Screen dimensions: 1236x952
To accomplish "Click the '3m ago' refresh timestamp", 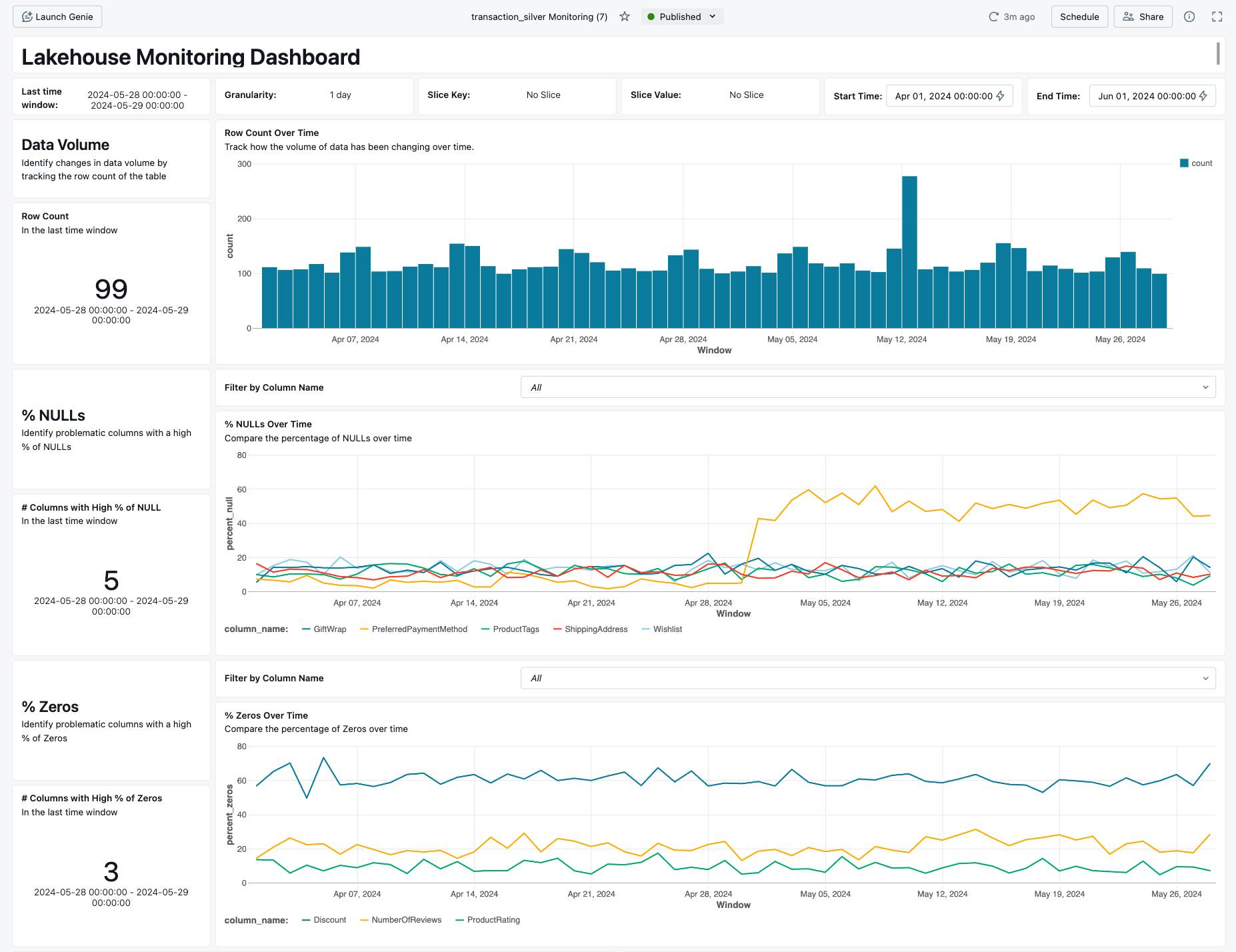I will pos(1019,17).
